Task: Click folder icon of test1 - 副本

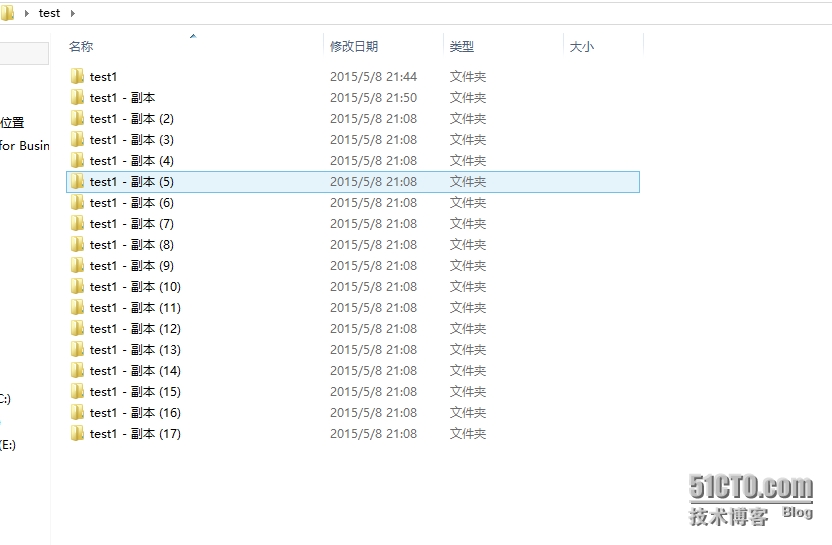Action: click(x=77, y=98)
